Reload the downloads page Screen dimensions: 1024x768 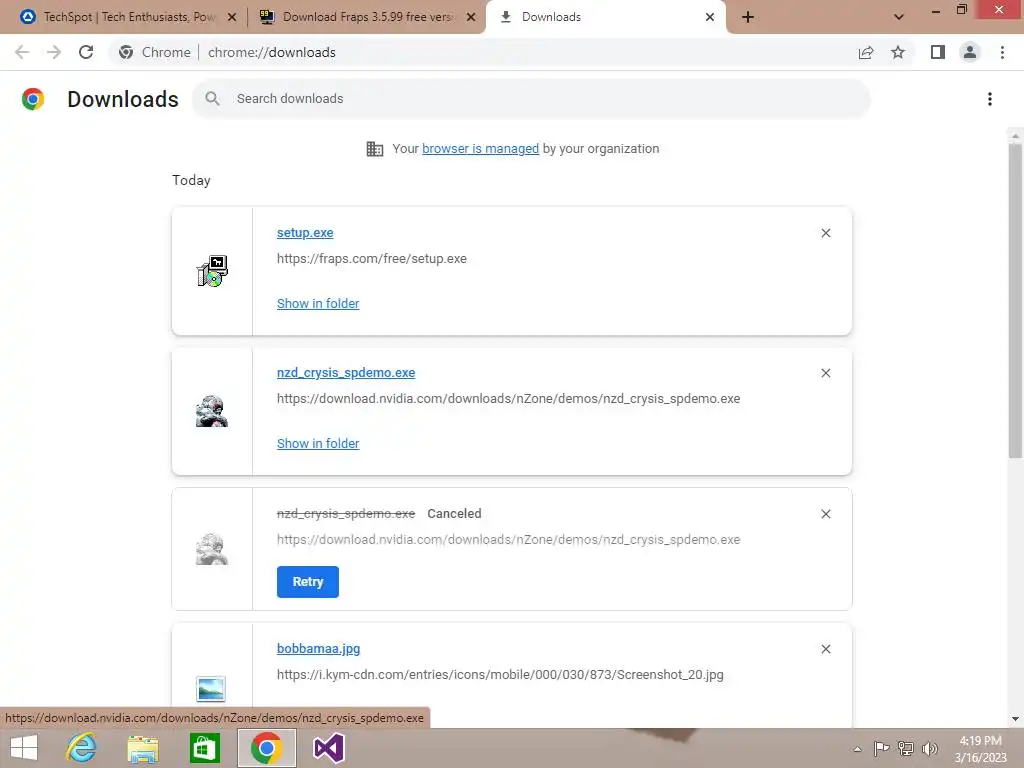[x=86, y=52]
